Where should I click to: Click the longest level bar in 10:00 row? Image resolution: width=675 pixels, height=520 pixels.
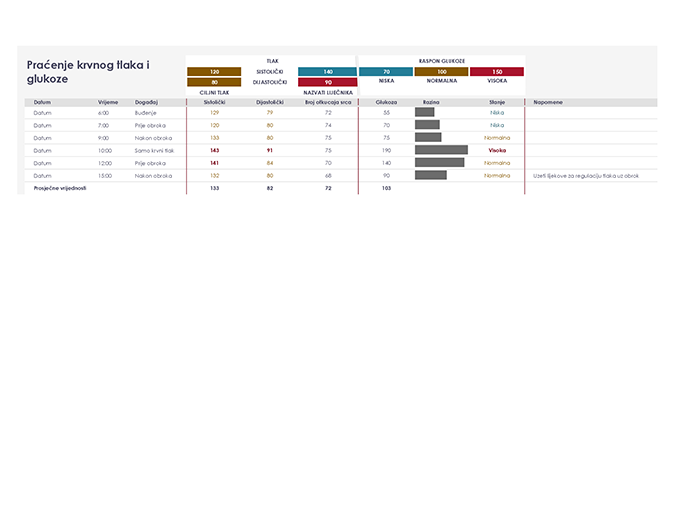tap(441, 150)
